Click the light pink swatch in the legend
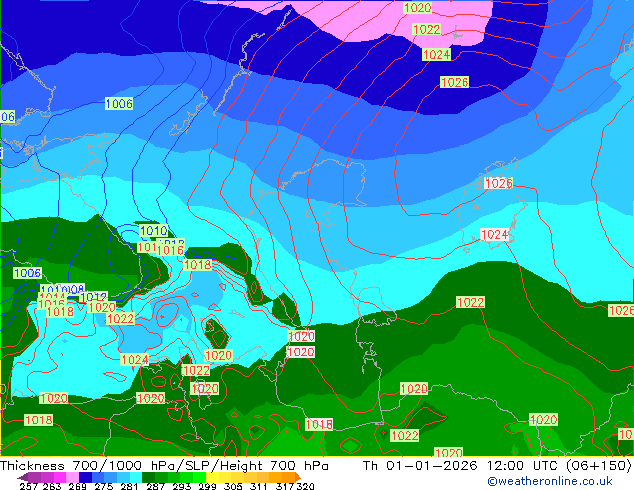Viewport: 634px width, 490px height. click(72, 477)
